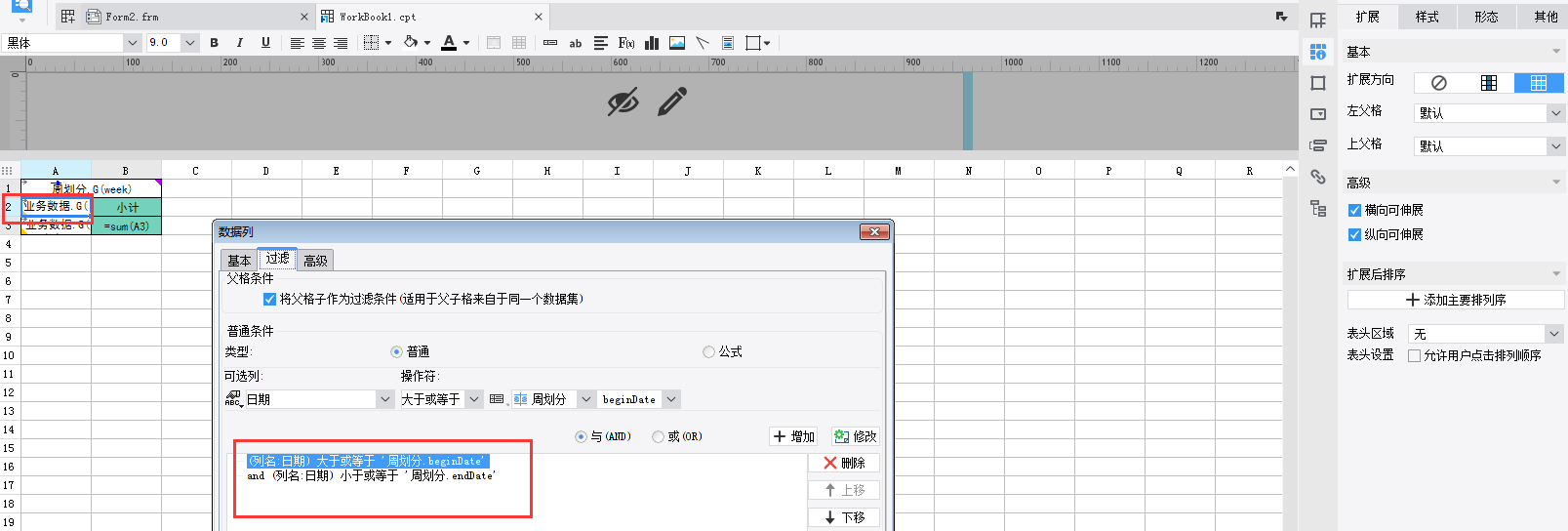1568x531 pixels.
Task: Open widget settings sidebar icon
Action: [1318, 114]
